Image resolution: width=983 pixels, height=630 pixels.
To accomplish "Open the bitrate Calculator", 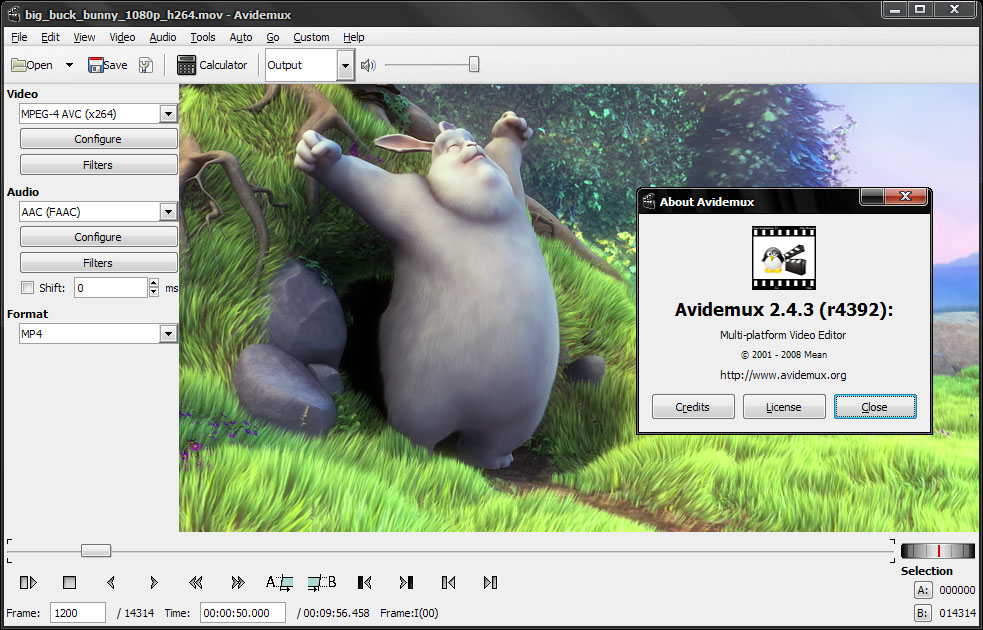I will (212, 64).
